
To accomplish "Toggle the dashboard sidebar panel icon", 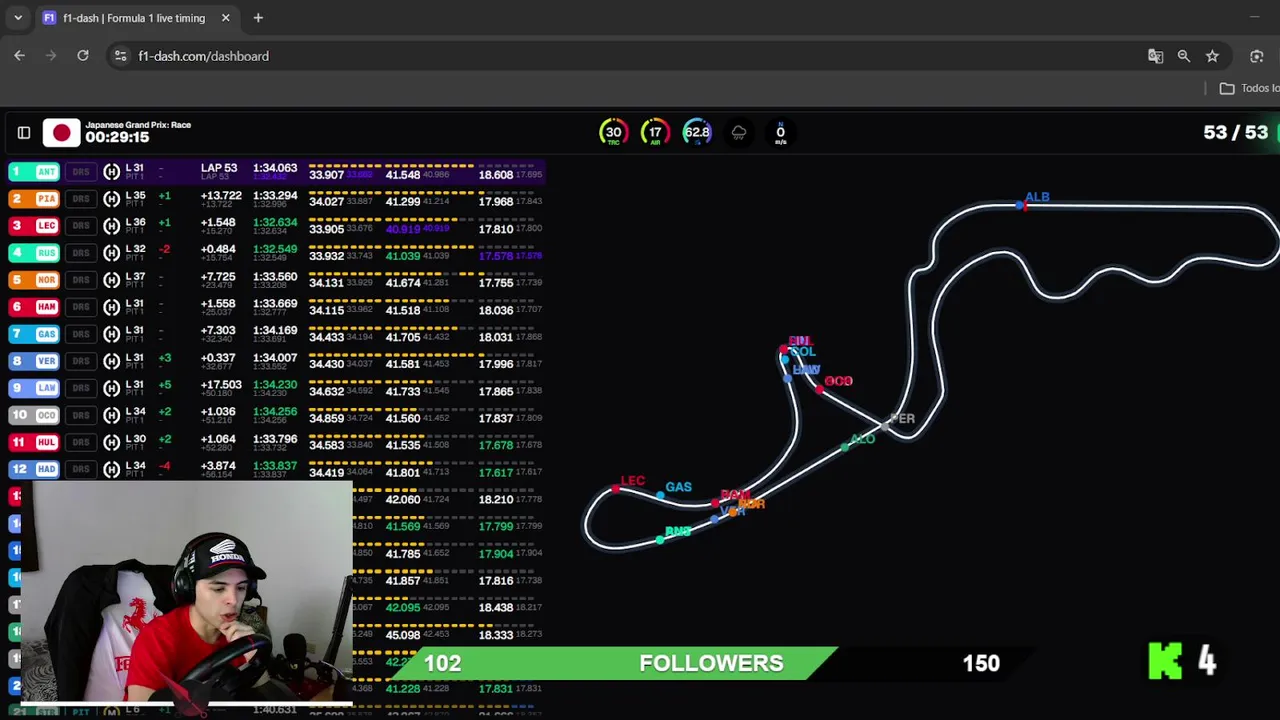I will (x=24, y=132).
